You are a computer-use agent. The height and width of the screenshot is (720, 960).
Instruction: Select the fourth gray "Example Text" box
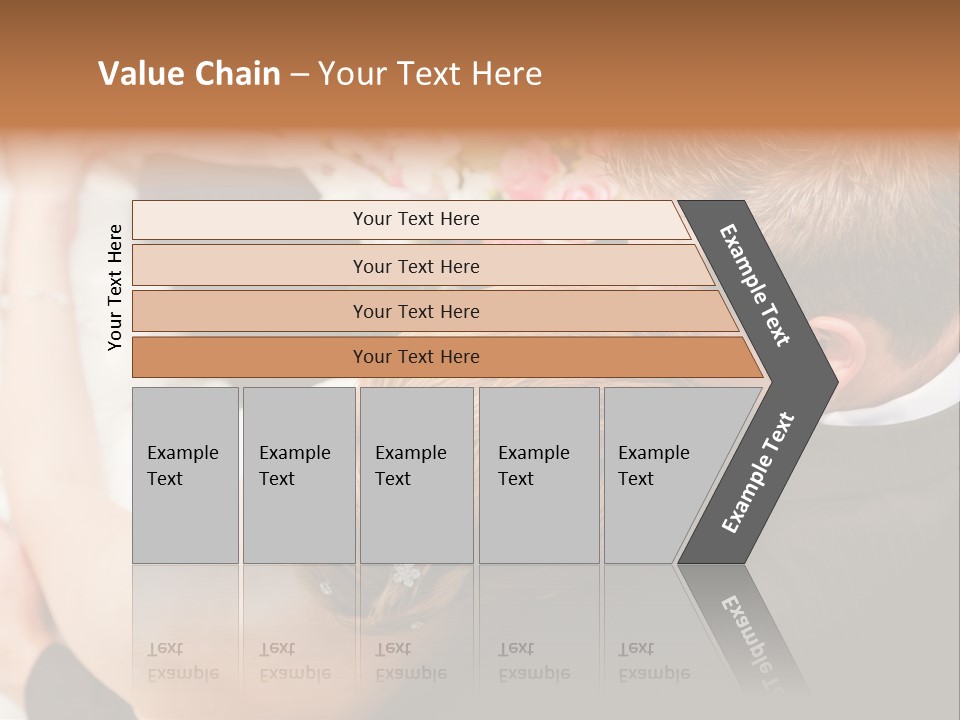tap(538, 474)
